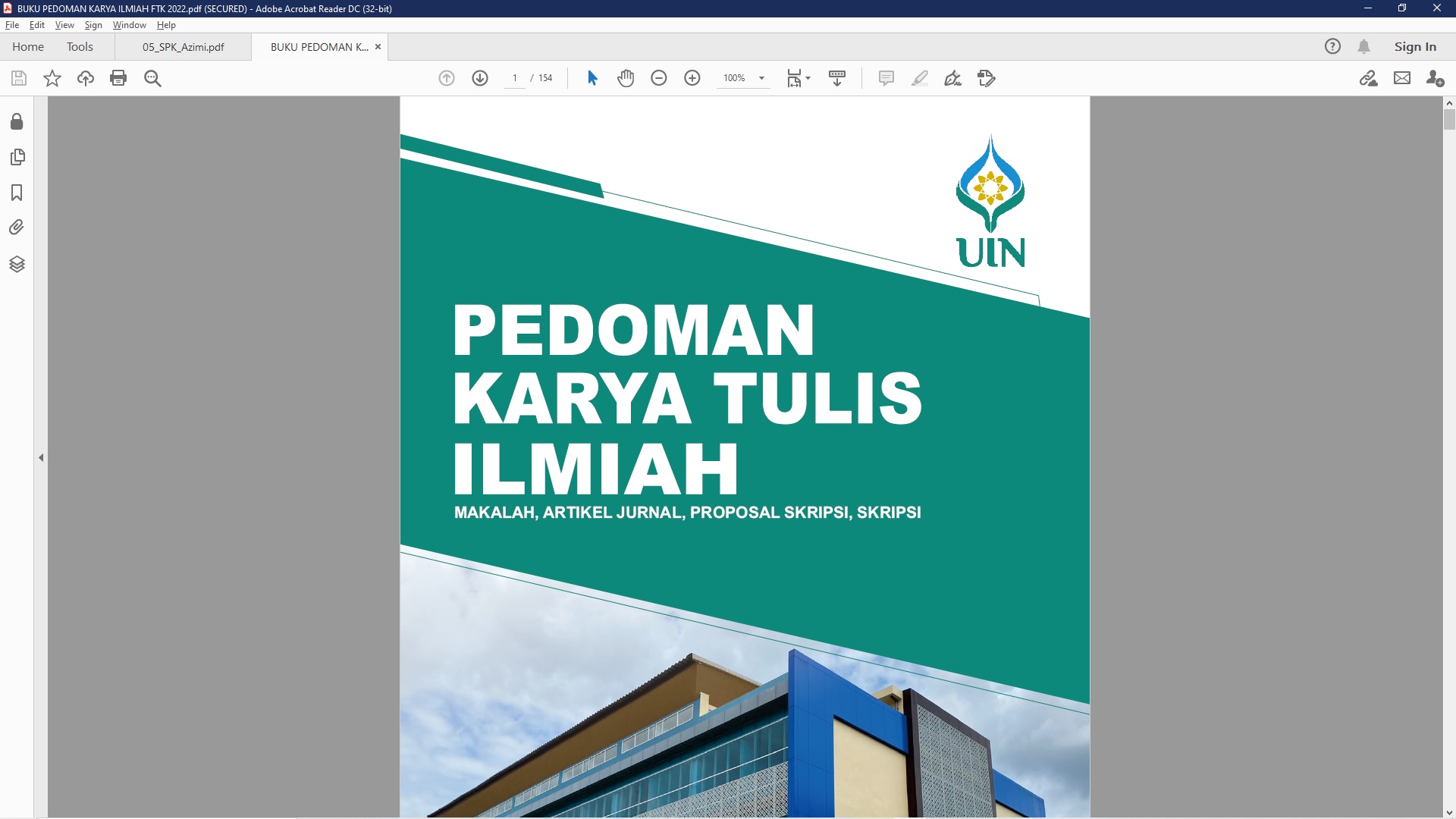Screen dimensions: 1456x819
Task: Toggle the Highlight text tool
Action: 919,78
